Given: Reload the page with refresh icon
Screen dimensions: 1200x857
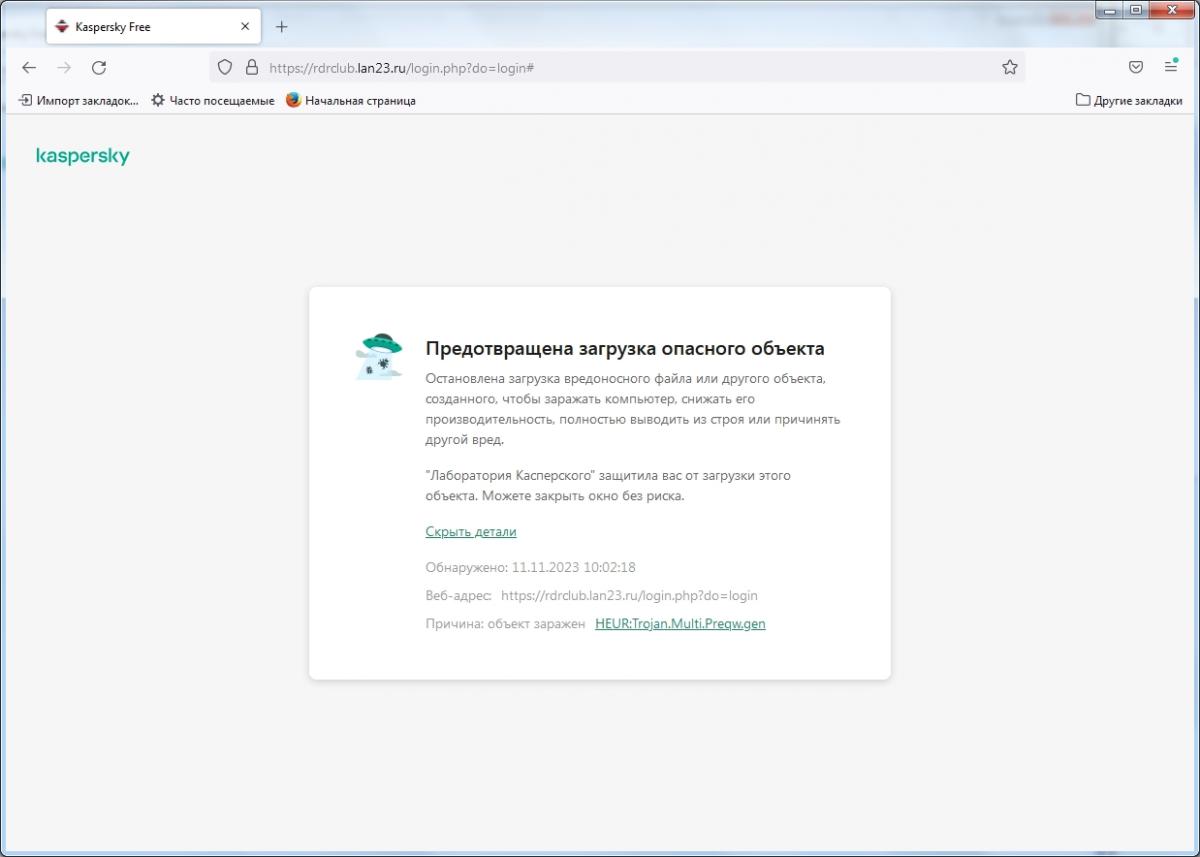Looking at the screenshot, I should click(x=99, y=67).
